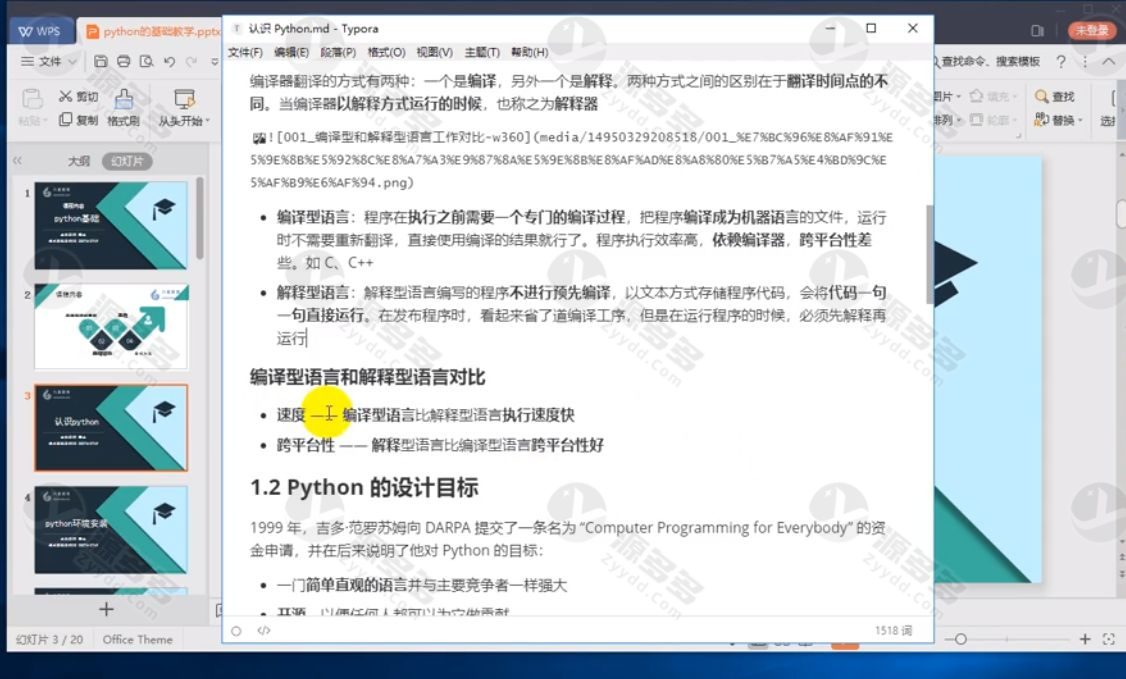Click the 替换 replace icon in WPS

(1041, 119)
